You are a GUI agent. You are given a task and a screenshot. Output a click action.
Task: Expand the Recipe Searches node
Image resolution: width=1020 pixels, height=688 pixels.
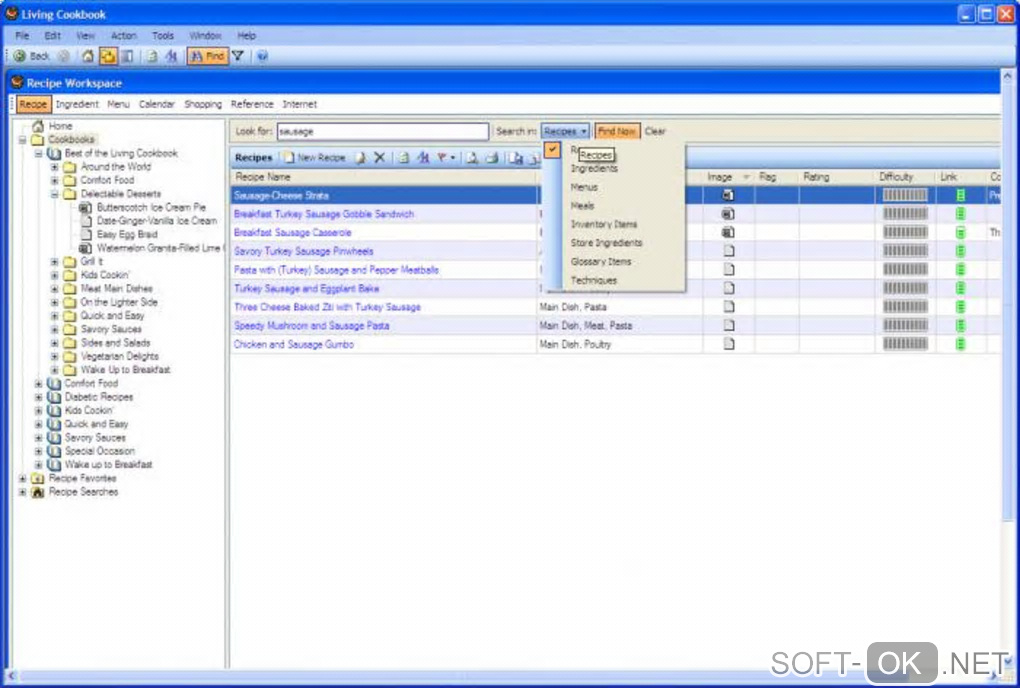(23, 492)
